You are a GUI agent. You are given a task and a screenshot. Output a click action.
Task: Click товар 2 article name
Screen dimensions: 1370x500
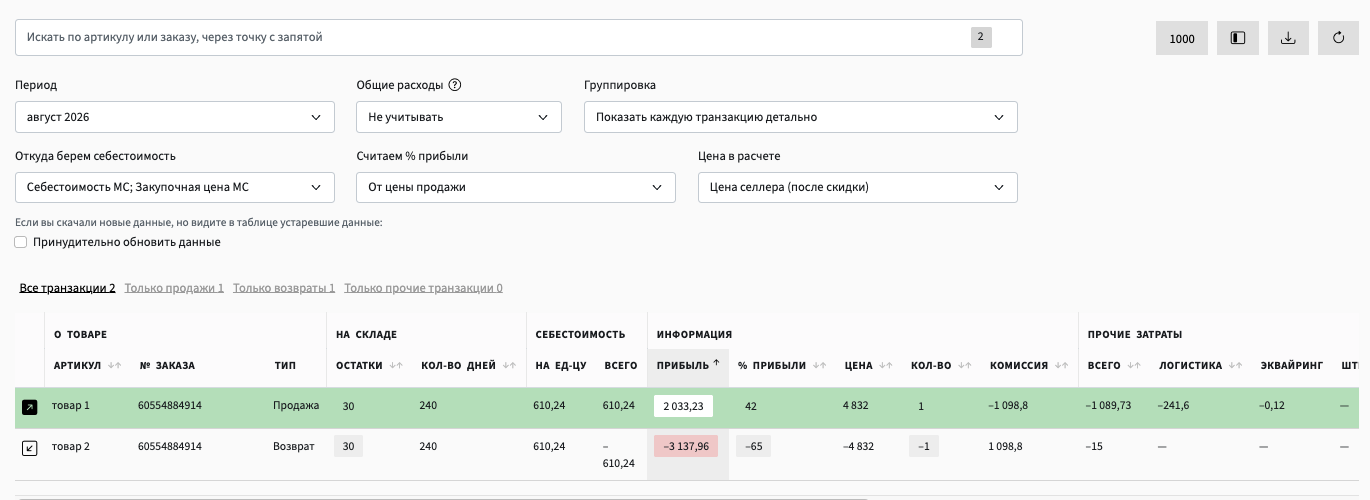click(x=71, y=446)
